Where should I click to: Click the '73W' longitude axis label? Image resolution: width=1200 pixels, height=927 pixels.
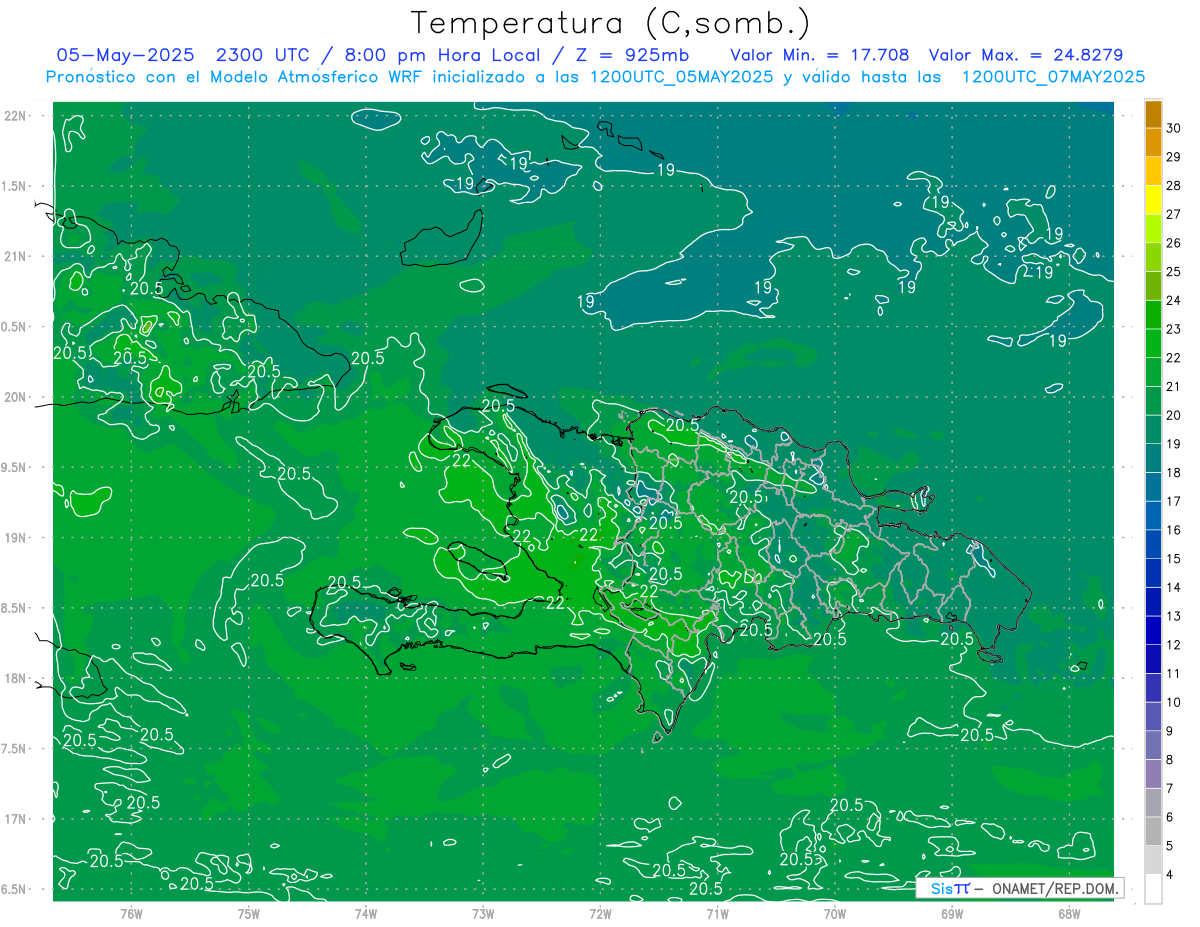pos(483,913)
